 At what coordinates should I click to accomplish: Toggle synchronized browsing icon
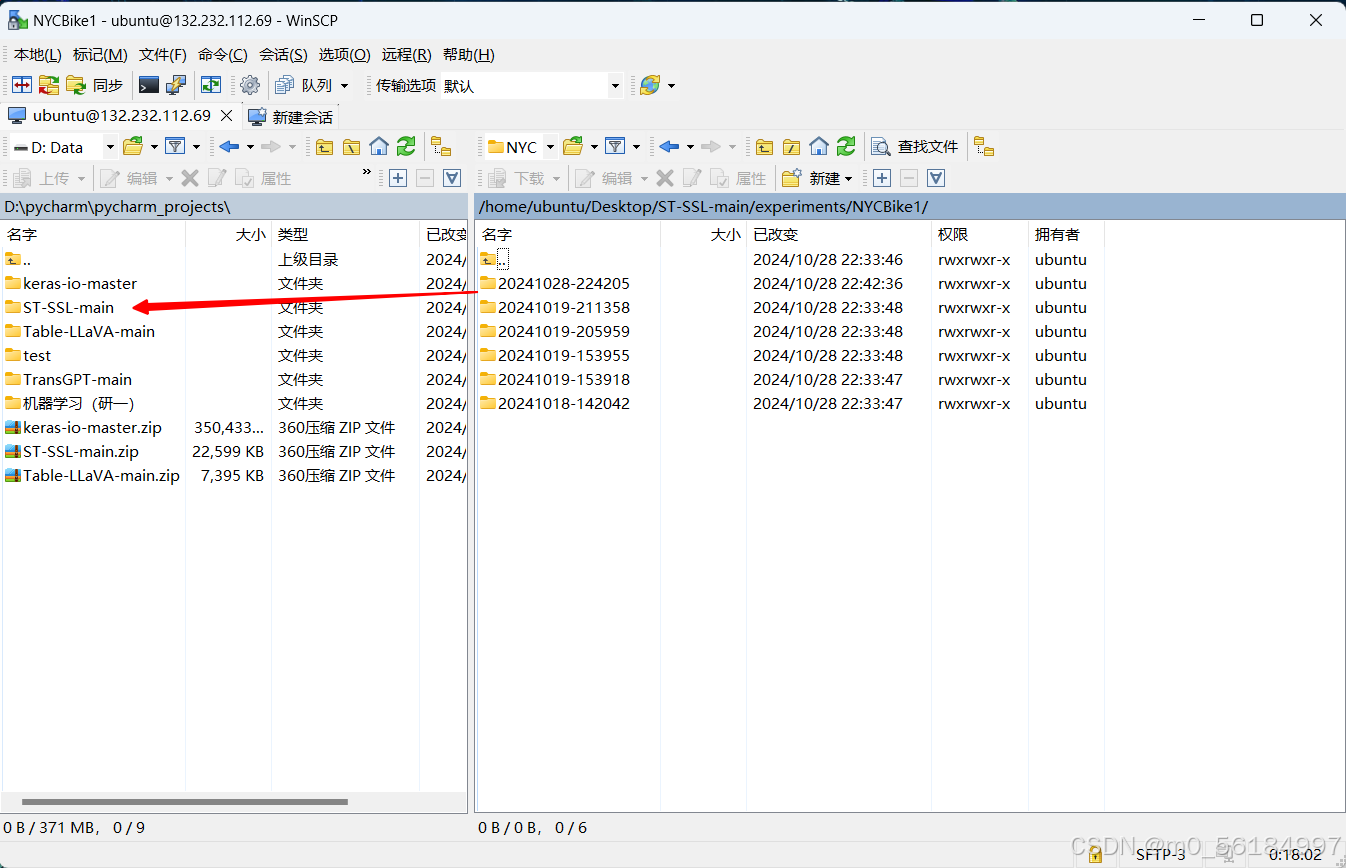coord(211,86)
